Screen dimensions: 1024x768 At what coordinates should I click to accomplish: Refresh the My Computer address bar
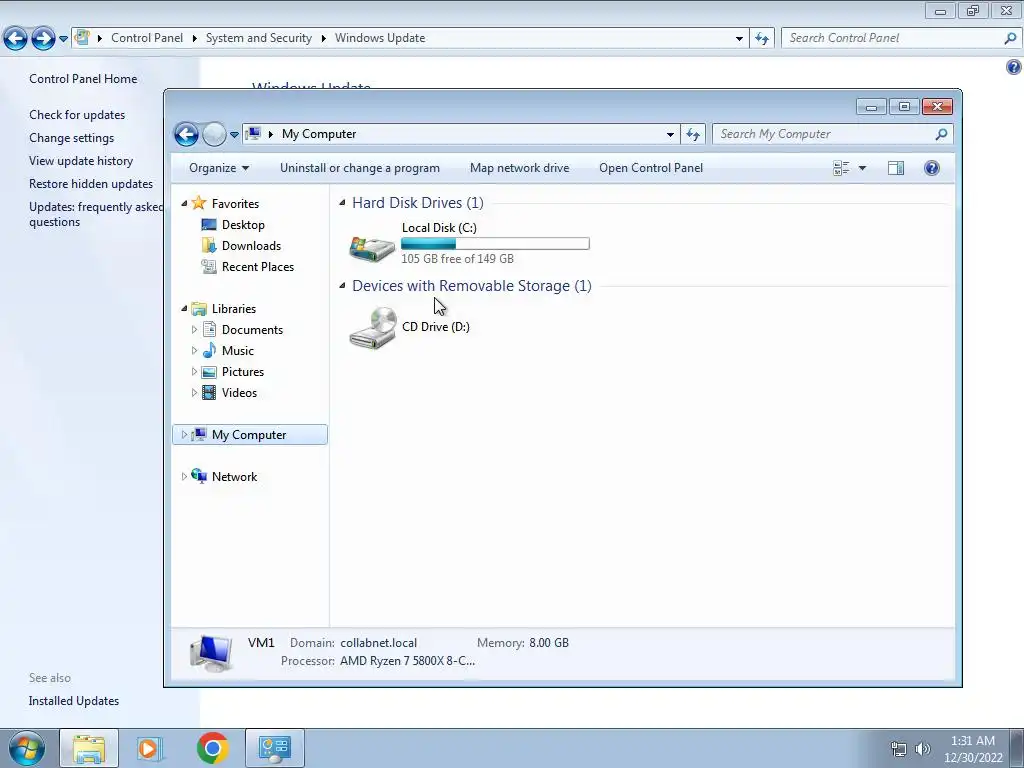693,135
